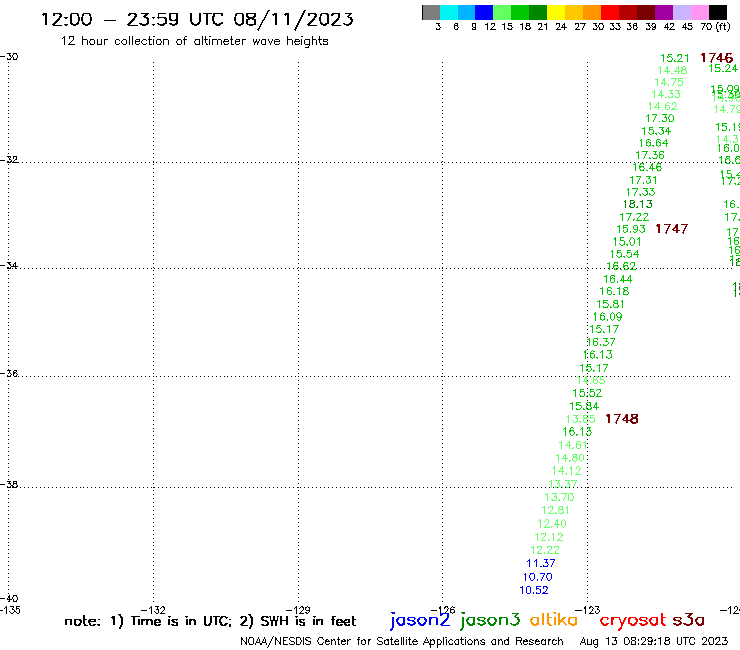The height and width of the screenshot is (650, 740).
Task: Click the wave height value '15.54'
Action: (624, 254)
